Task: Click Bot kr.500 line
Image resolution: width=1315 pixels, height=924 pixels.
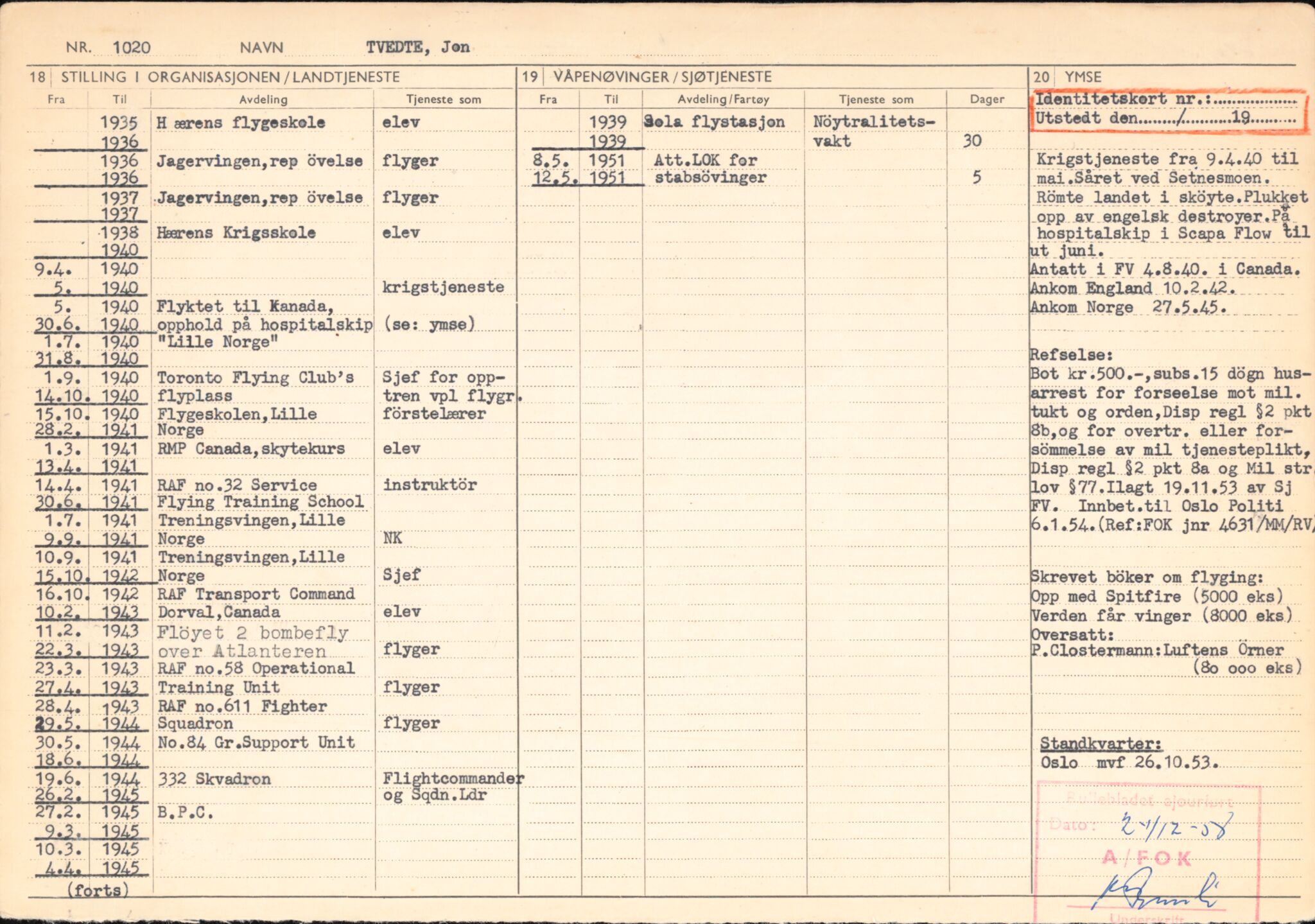Action: (1171, 374)
